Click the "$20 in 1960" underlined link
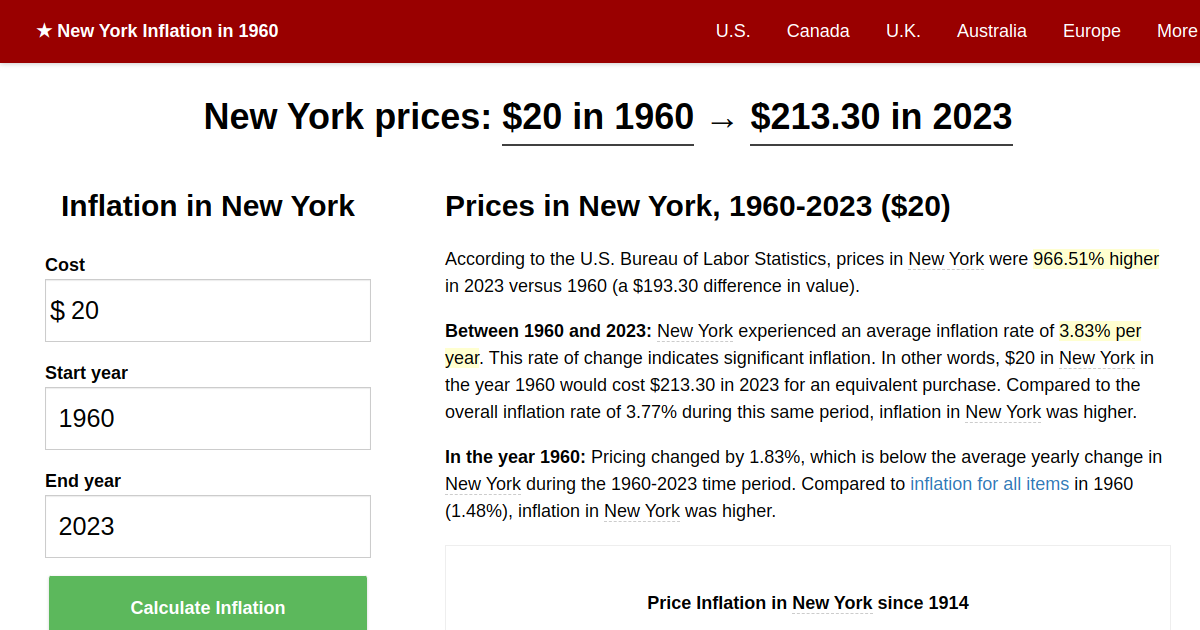The width and height of the screenshot is (1200, 630). 597,117
